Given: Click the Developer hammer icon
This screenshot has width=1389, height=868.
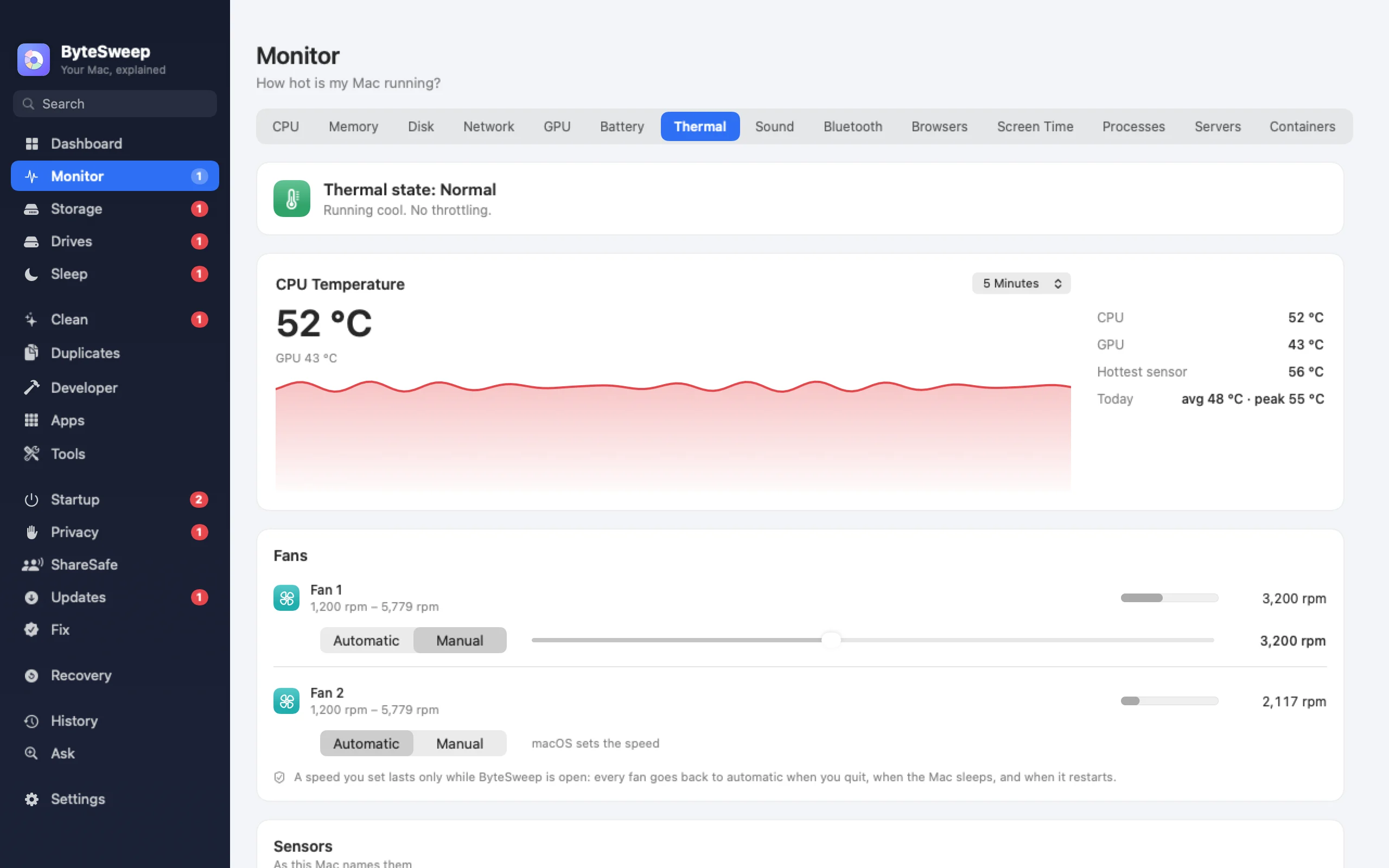Looking at the screenshot, I should (31, 388).
